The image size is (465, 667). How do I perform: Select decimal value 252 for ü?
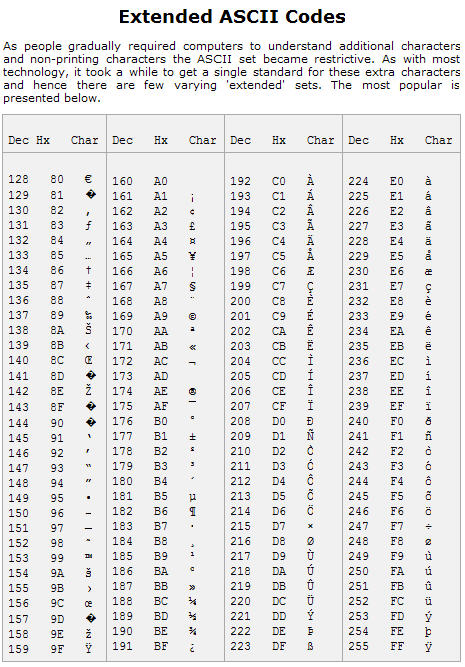pyautogui.click(x=358, y=601)
